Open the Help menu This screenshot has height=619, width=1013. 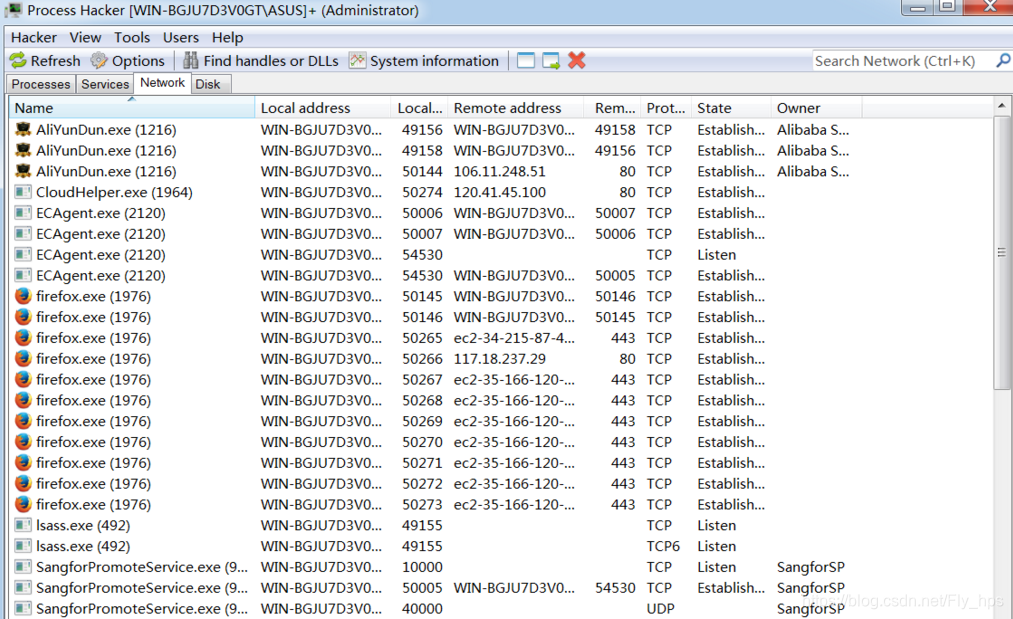227,37
